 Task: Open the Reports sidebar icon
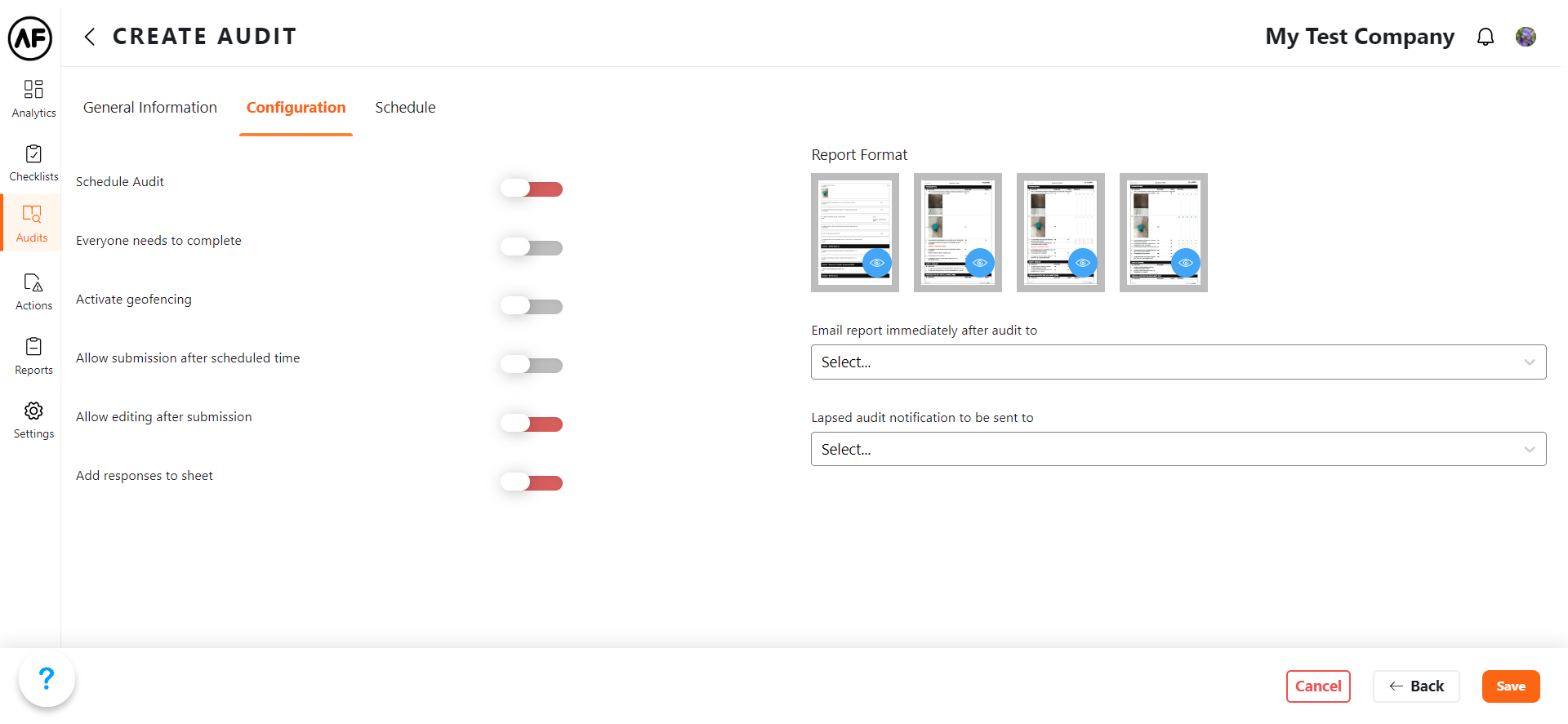[33, 356]
